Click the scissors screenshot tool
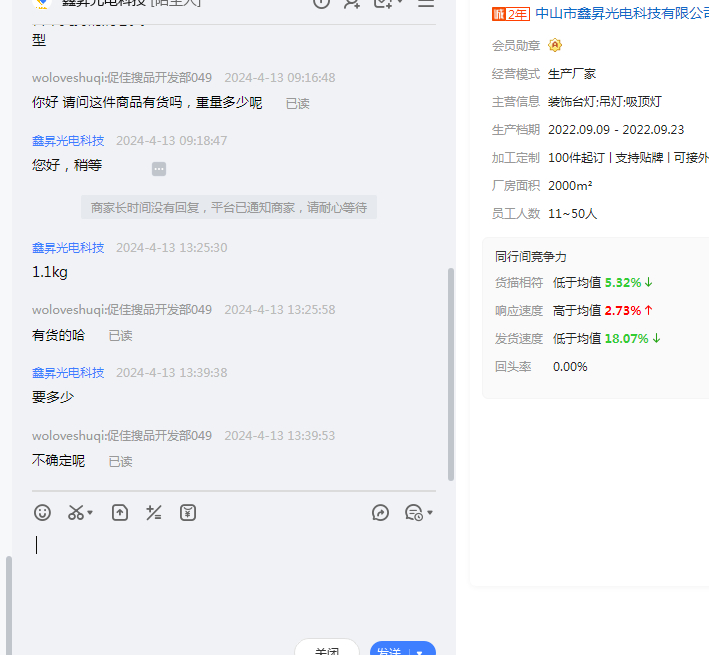This screenshot has width=709, height=655. (x=76, y=513)
